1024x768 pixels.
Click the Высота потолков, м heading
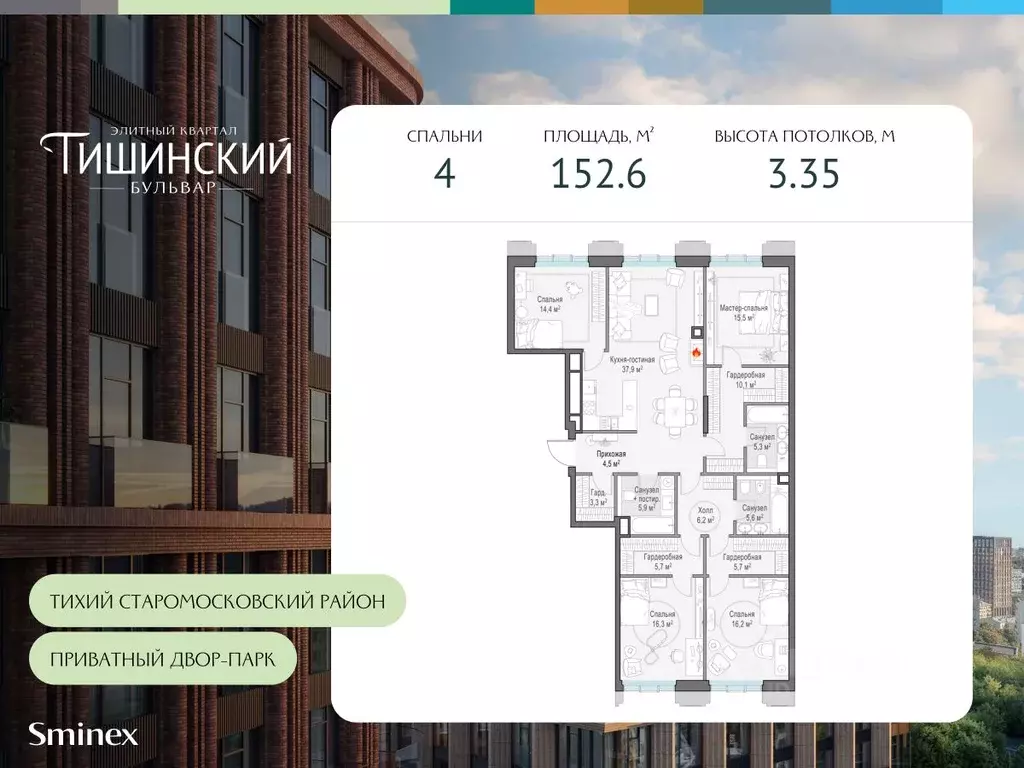point(805,136)
